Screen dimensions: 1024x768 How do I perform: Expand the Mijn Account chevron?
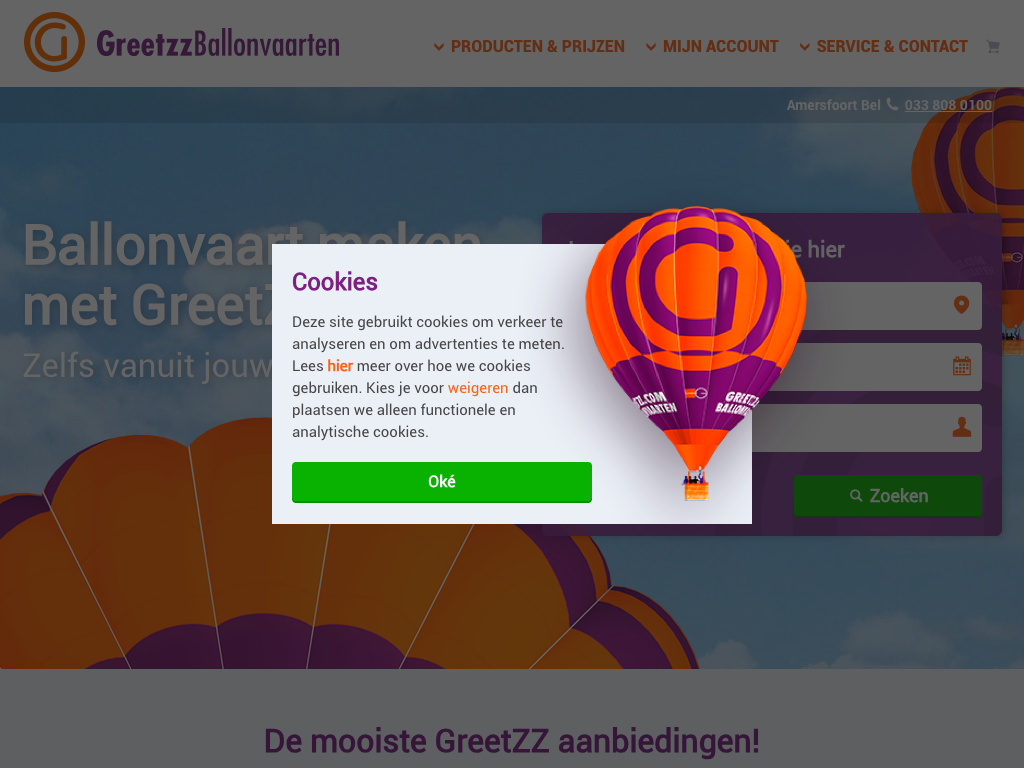coord(651,47)
